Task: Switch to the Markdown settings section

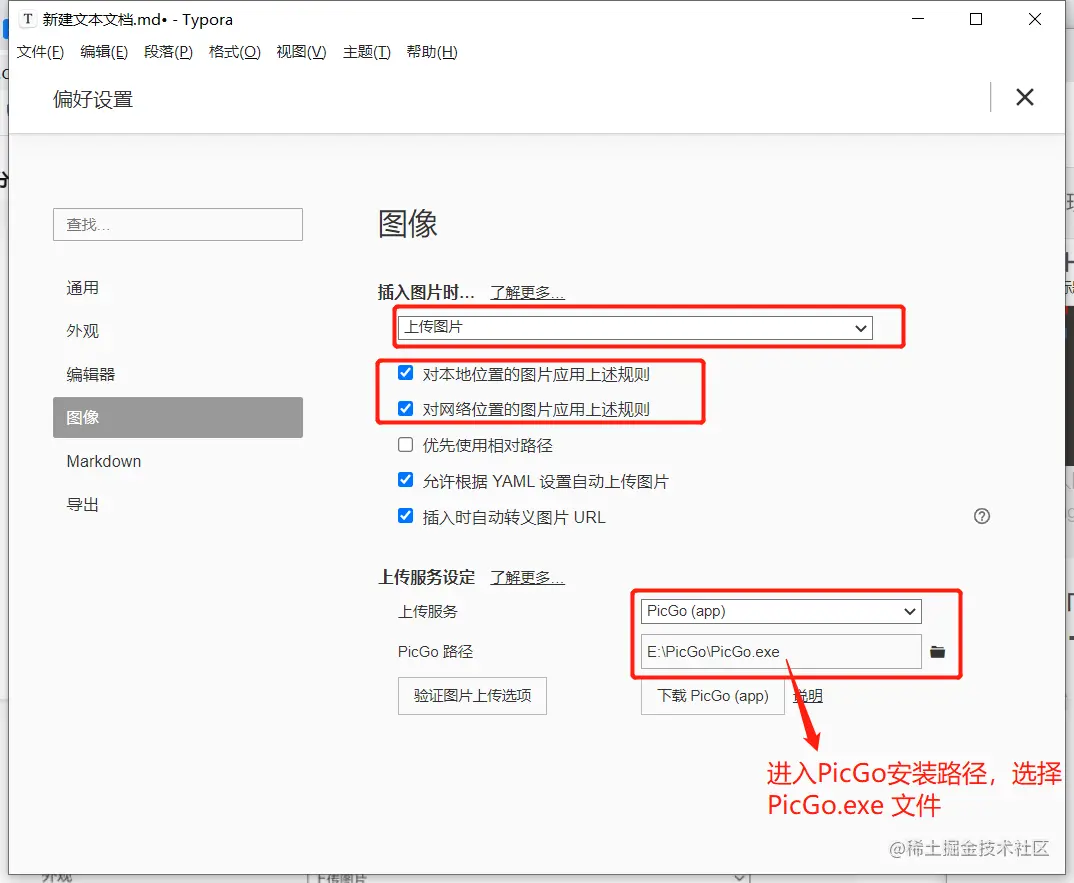Action: click(103, 461)
